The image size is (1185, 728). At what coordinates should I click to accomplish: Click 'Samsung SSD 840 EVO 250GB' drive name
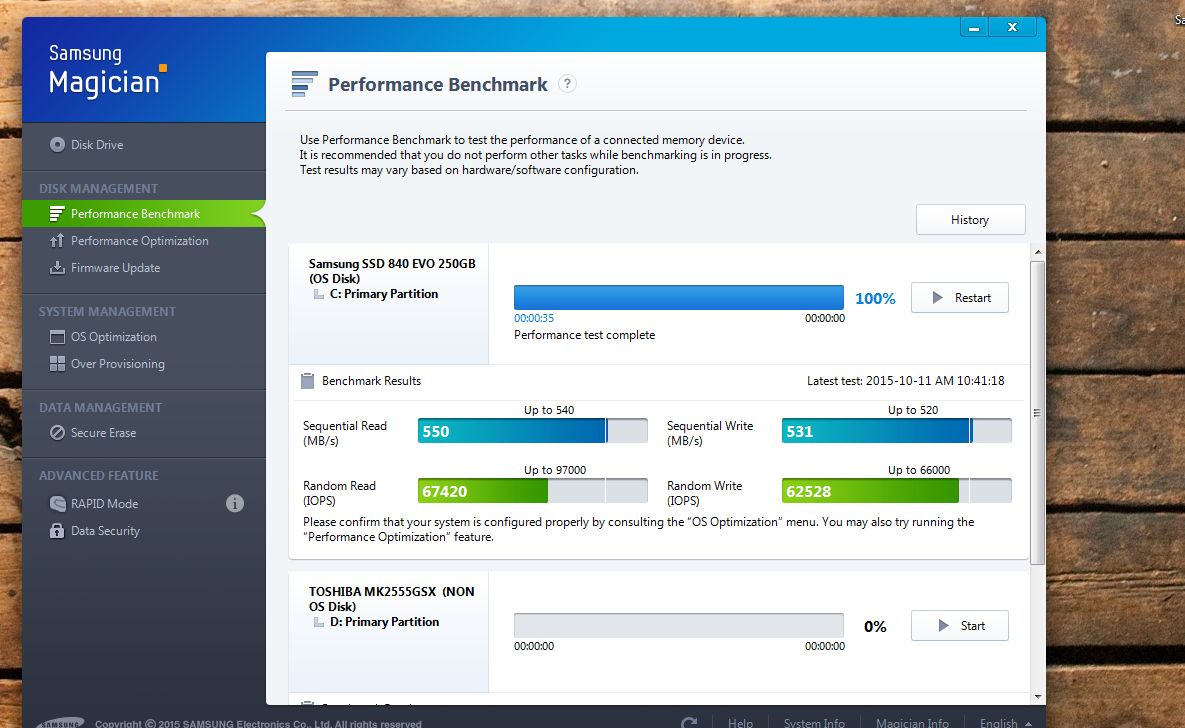click(392, 264)
